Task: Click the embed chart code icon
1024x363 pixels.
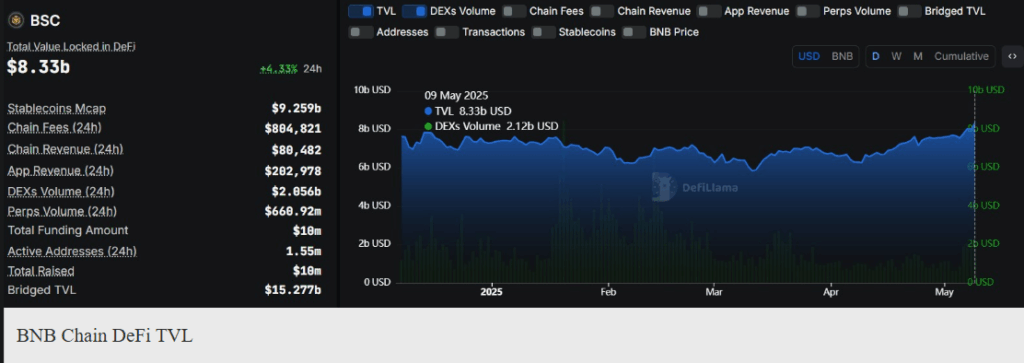Action: (x=1012, y=56)
